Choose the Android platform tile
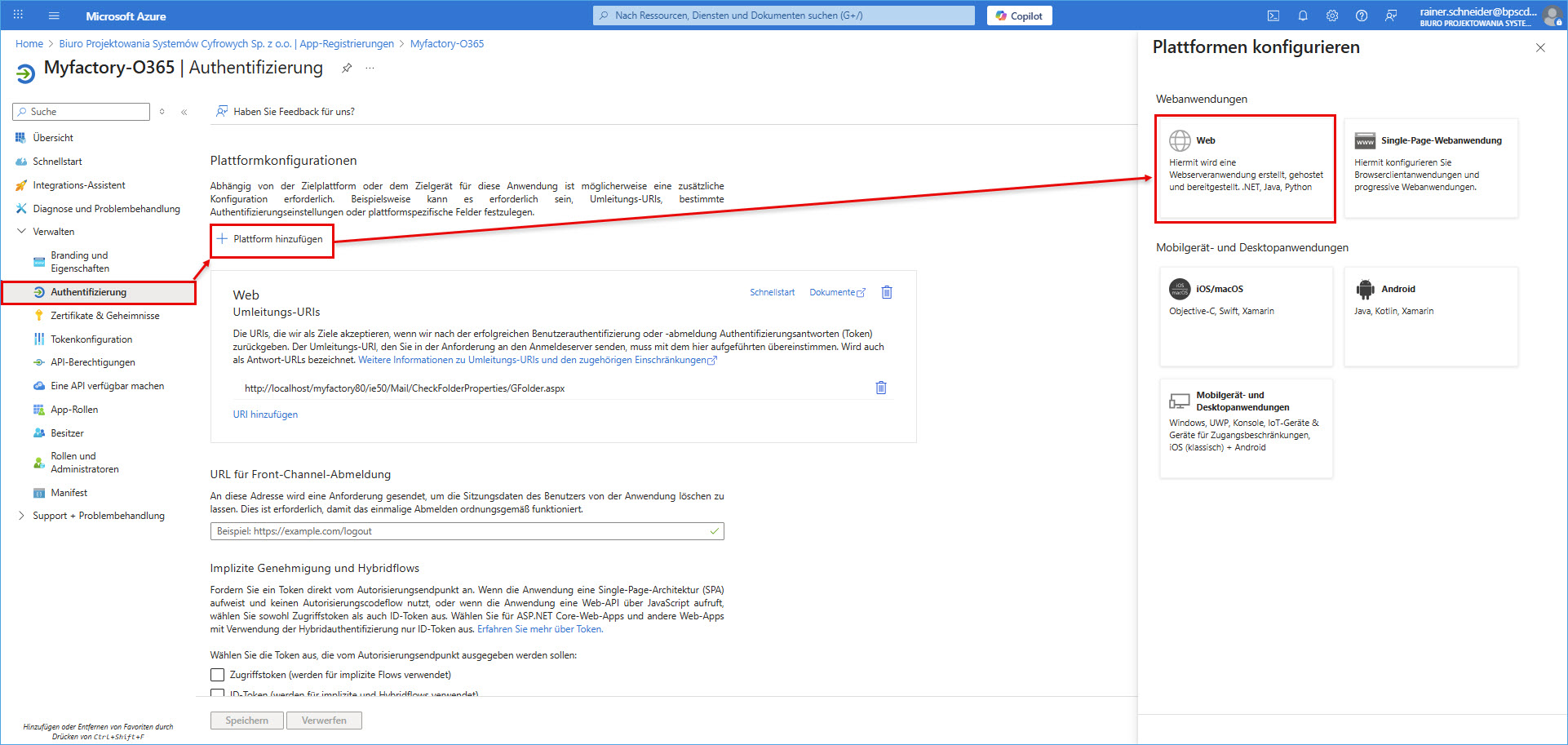Viewport: 1568px width, 745px height. (x=1431, y=317)
